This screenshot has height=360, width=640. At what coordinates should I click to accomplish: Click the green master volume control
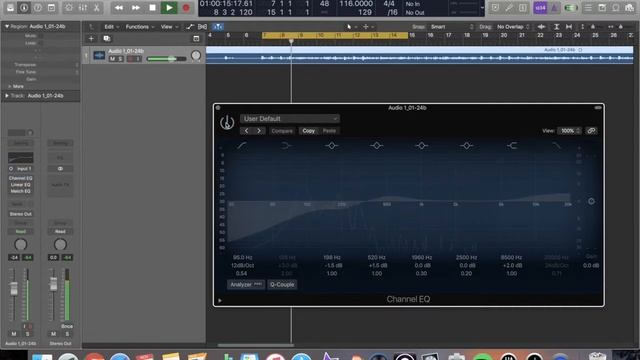(571, 7)
